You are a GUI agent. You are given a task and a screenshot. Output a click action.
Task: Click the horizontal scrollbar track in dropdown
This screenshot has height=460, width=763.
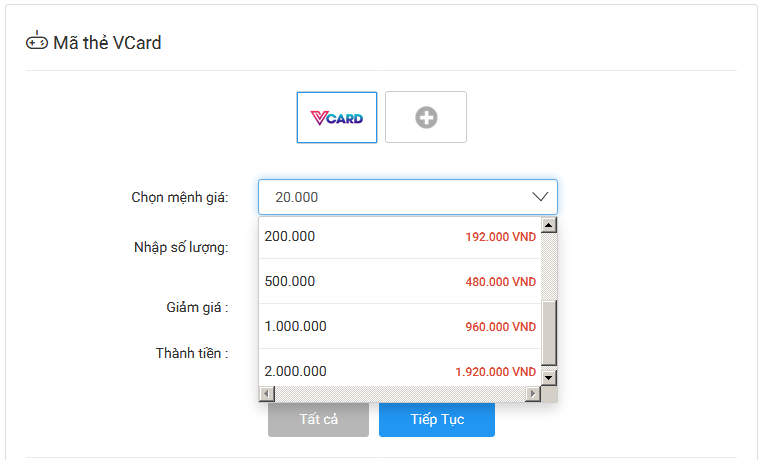click(400, 393)
